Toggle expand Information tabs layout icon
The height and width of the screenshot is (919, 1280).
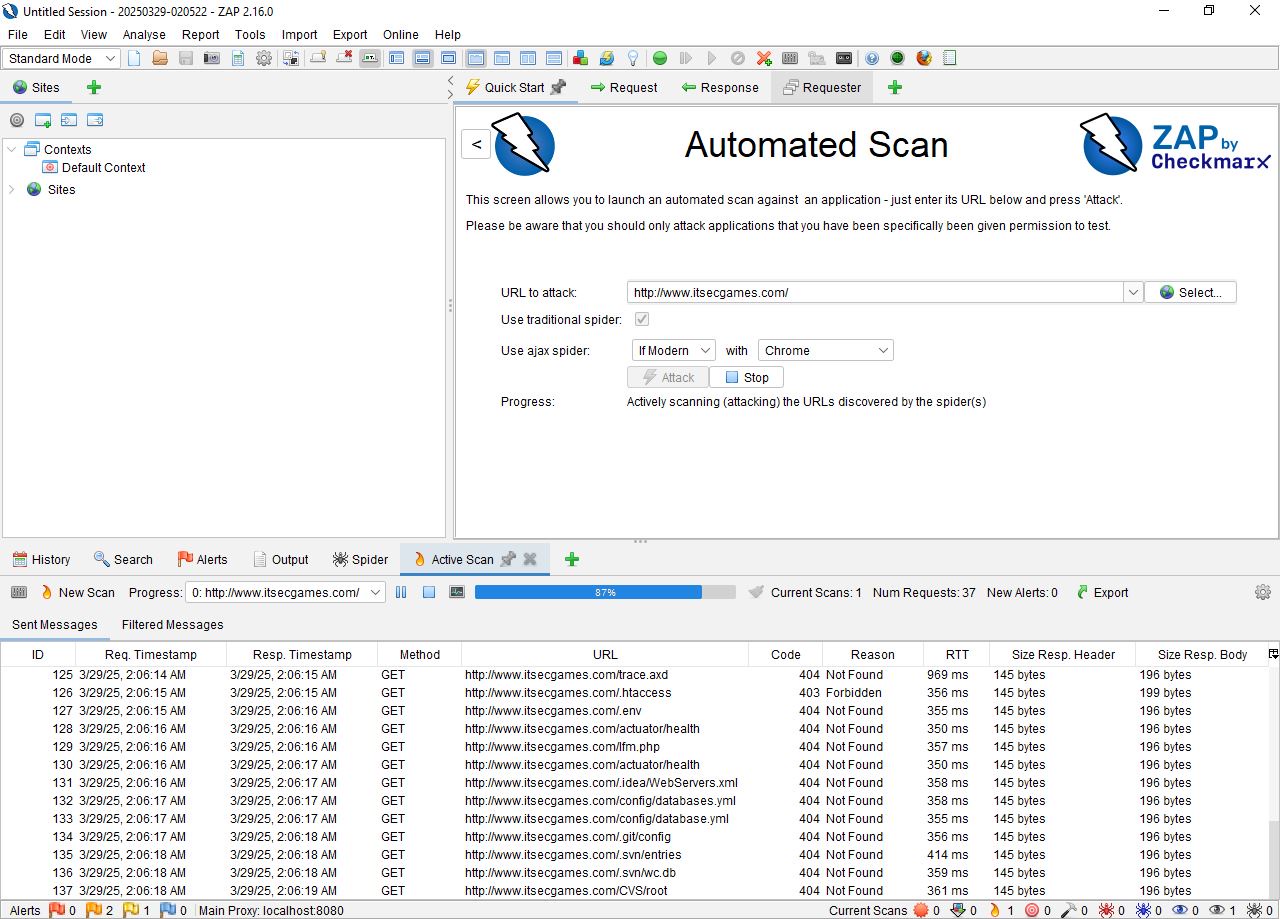pos(422,58)
